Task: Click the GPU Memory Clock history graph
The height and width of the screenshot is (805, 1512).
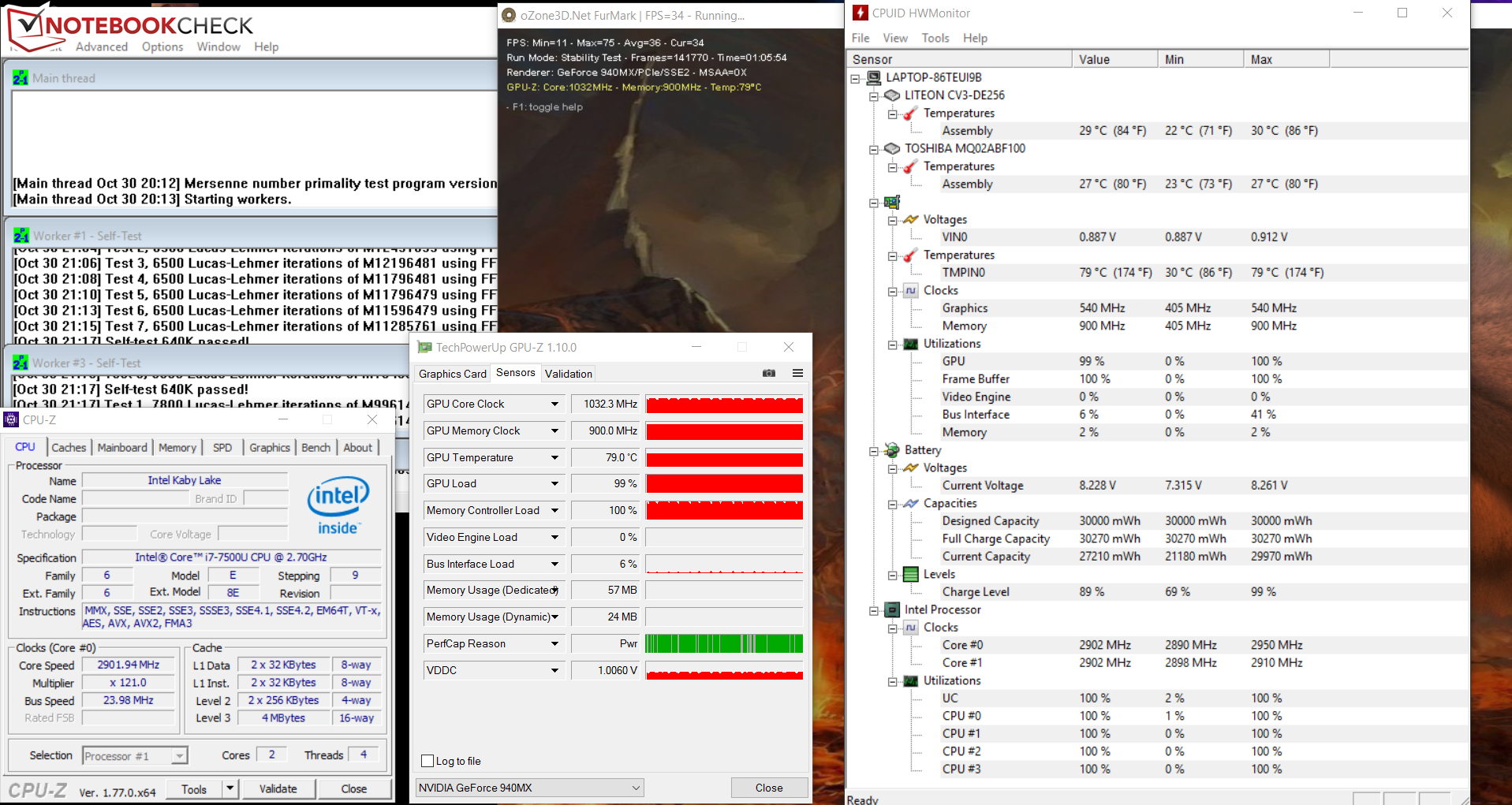Action: click(724, 430)
